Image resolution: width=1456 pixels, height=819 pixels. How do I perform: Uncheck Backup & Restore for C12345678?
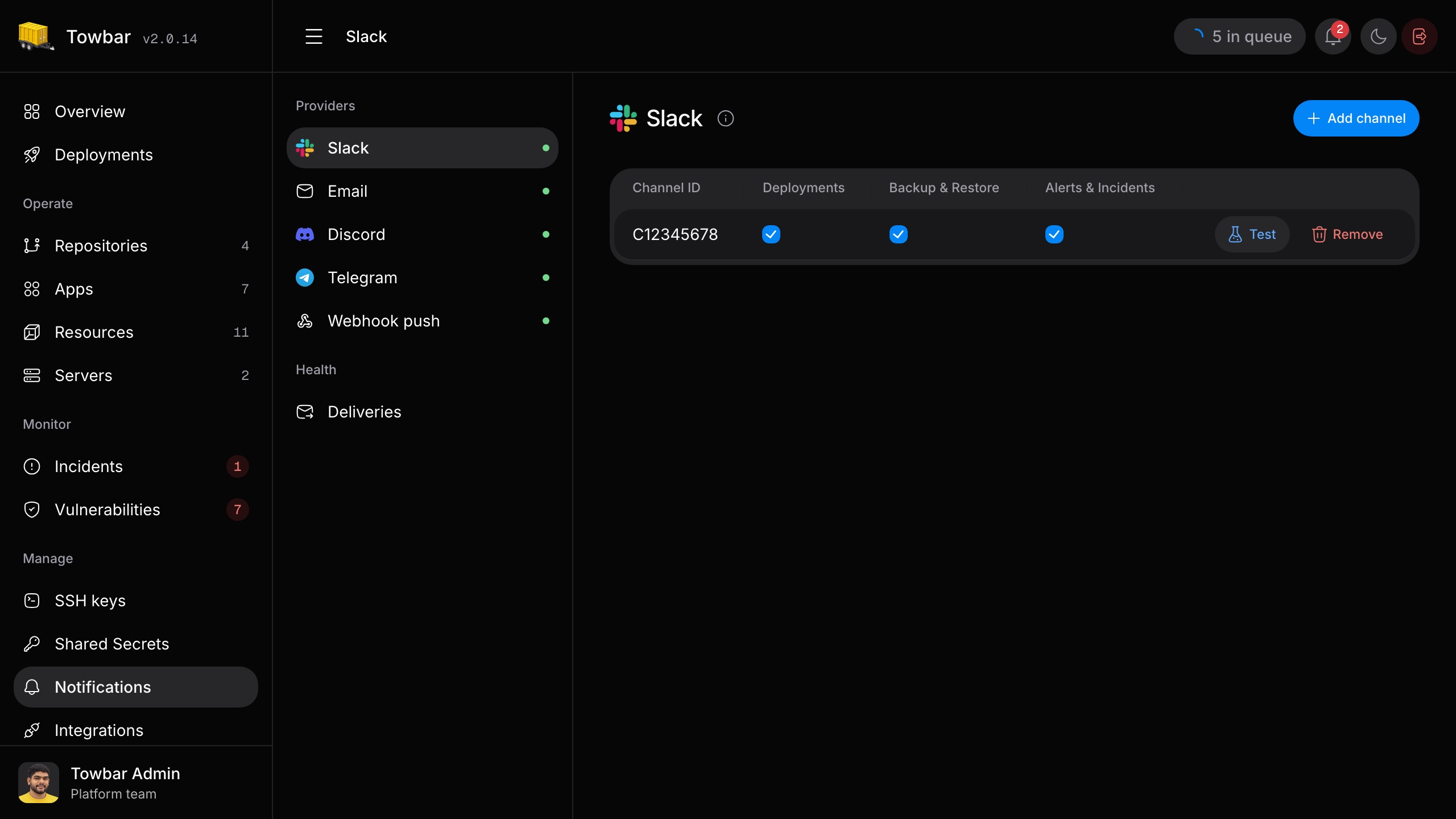(899, 234)
